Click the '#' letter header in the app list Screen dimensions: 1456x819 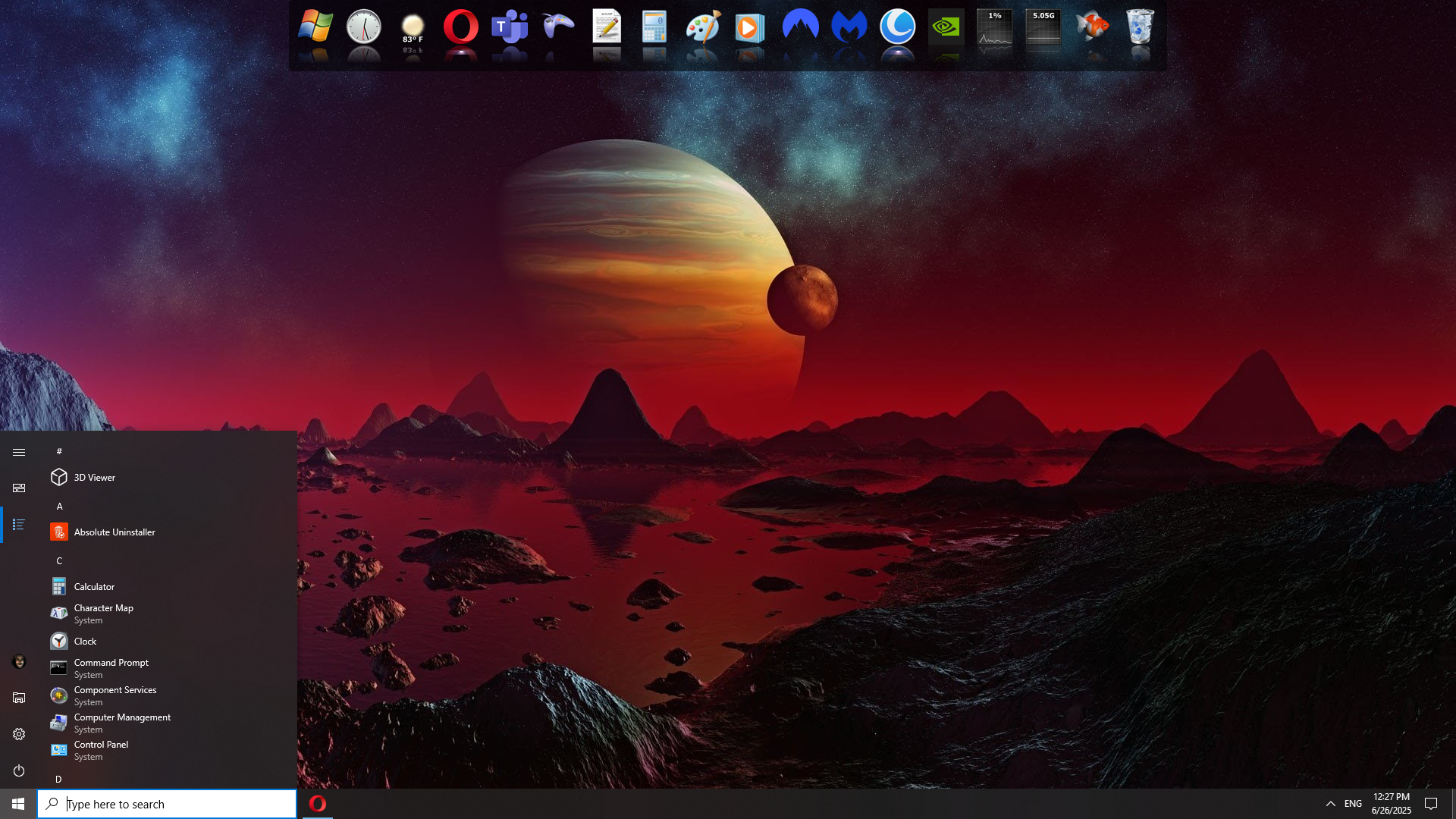point(59,451)
